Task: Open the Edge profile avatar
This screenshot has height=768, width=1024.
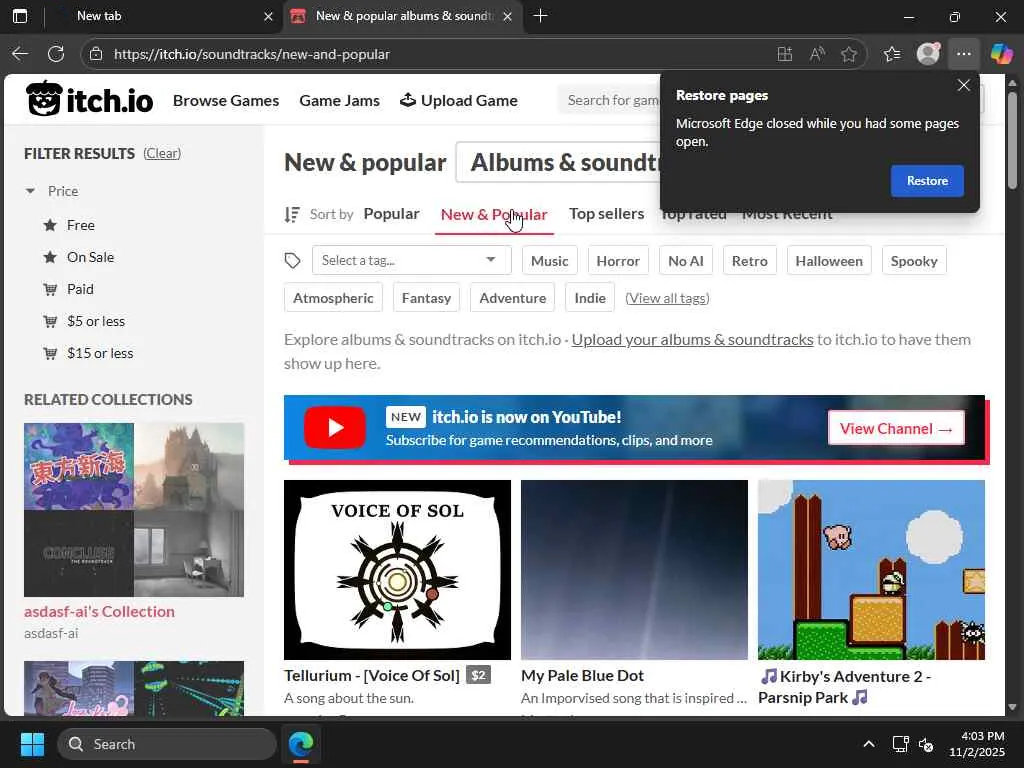Action: tap(928, 54)
